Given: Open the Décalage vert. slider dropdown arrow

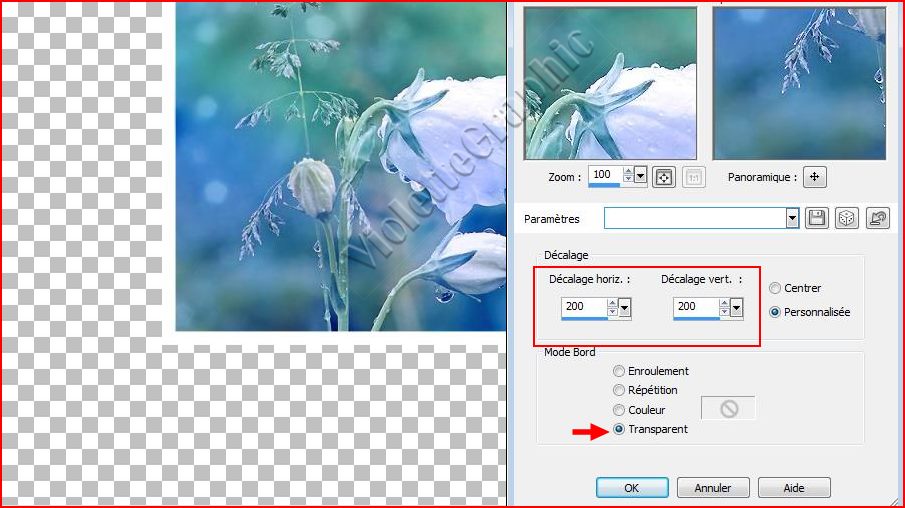Looking at the screenshot, I should (x=736, y=308).
